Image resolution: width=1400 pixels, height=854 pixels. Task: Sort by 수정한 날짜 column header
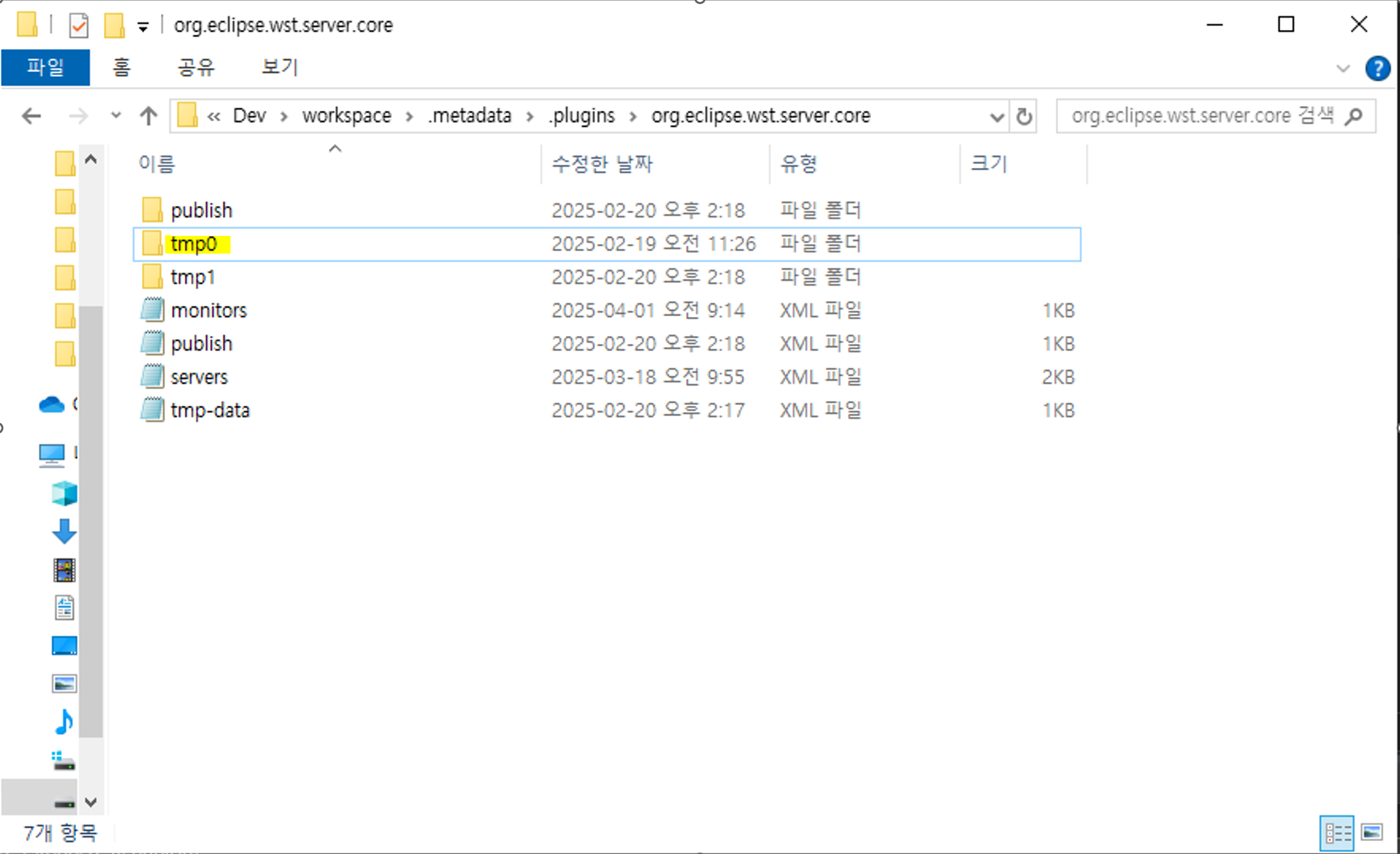point(602,164)
